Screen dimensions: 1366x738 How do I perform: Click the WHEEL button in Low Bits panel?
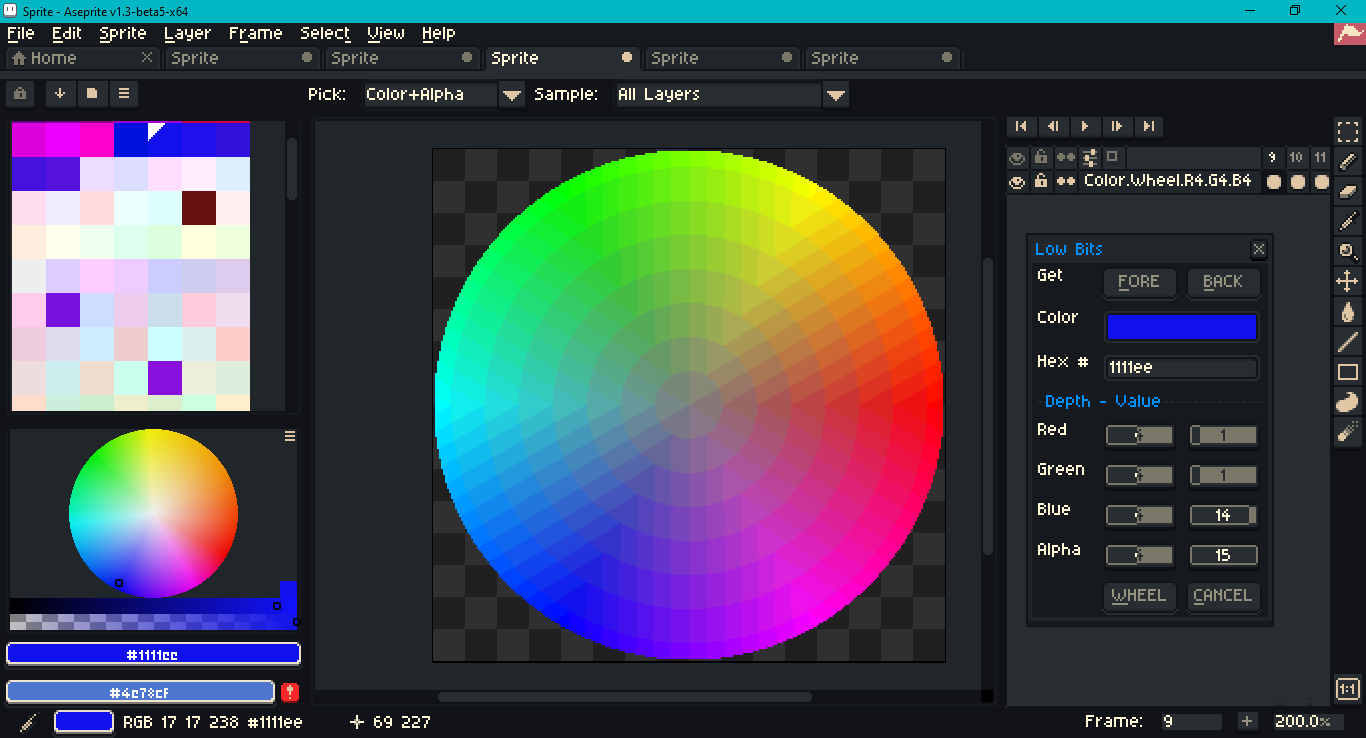click(1139, 596)
